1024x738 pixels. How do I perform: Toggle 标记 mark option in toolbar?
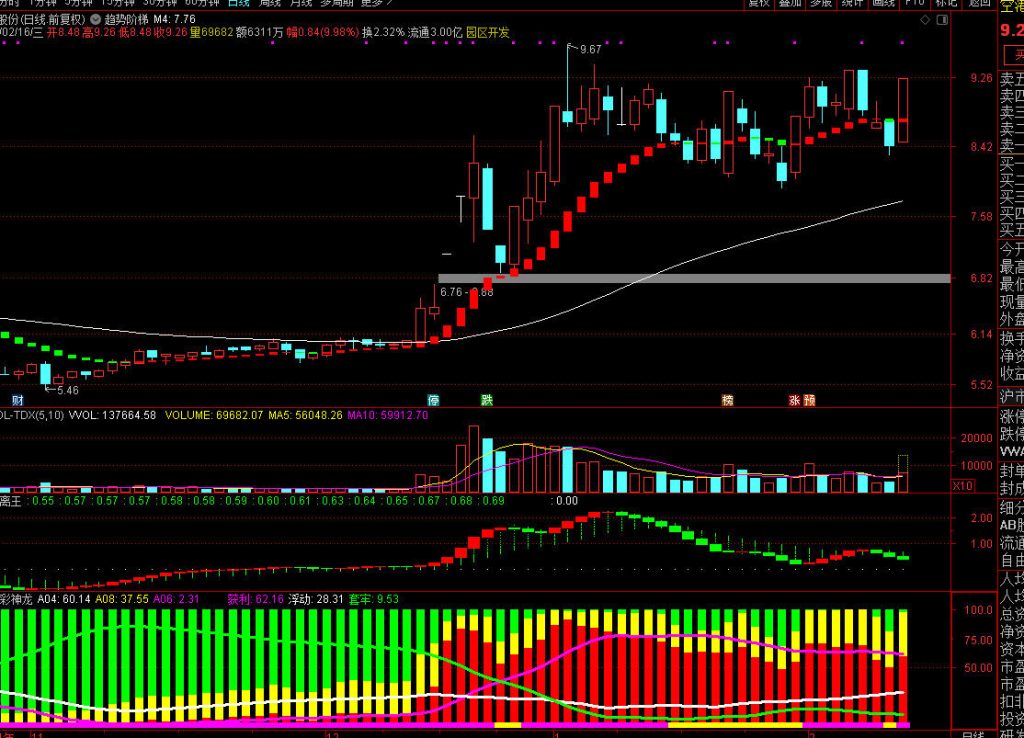tap(945, 3)
